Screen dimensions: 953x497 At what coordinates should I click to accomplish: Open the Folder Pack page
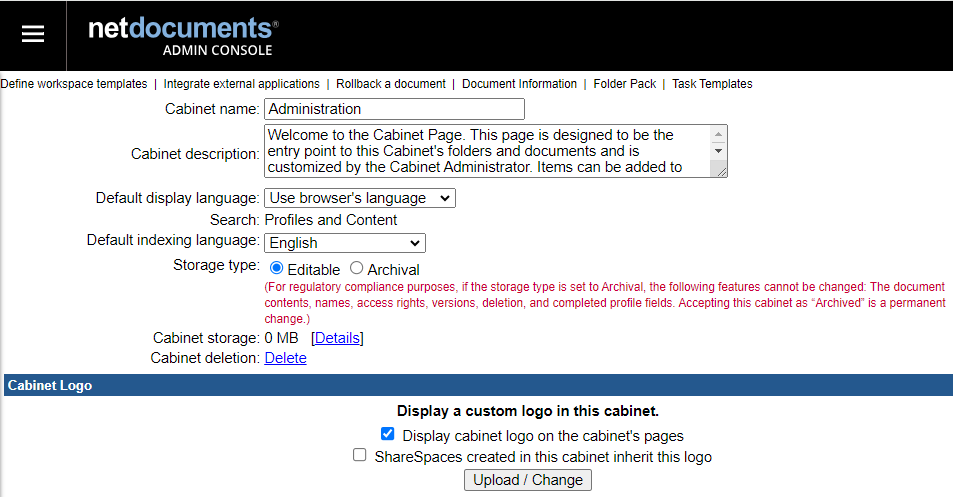pyautogui.click(x=624, y=84)
